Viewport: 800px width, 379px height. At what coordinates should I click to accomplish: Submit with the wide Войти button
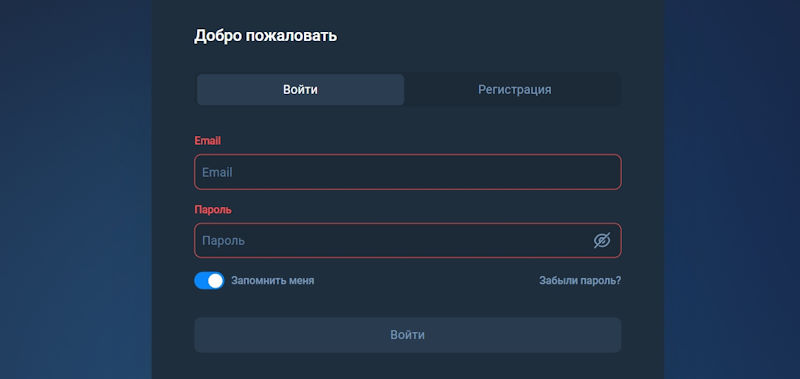click(408, 335)
